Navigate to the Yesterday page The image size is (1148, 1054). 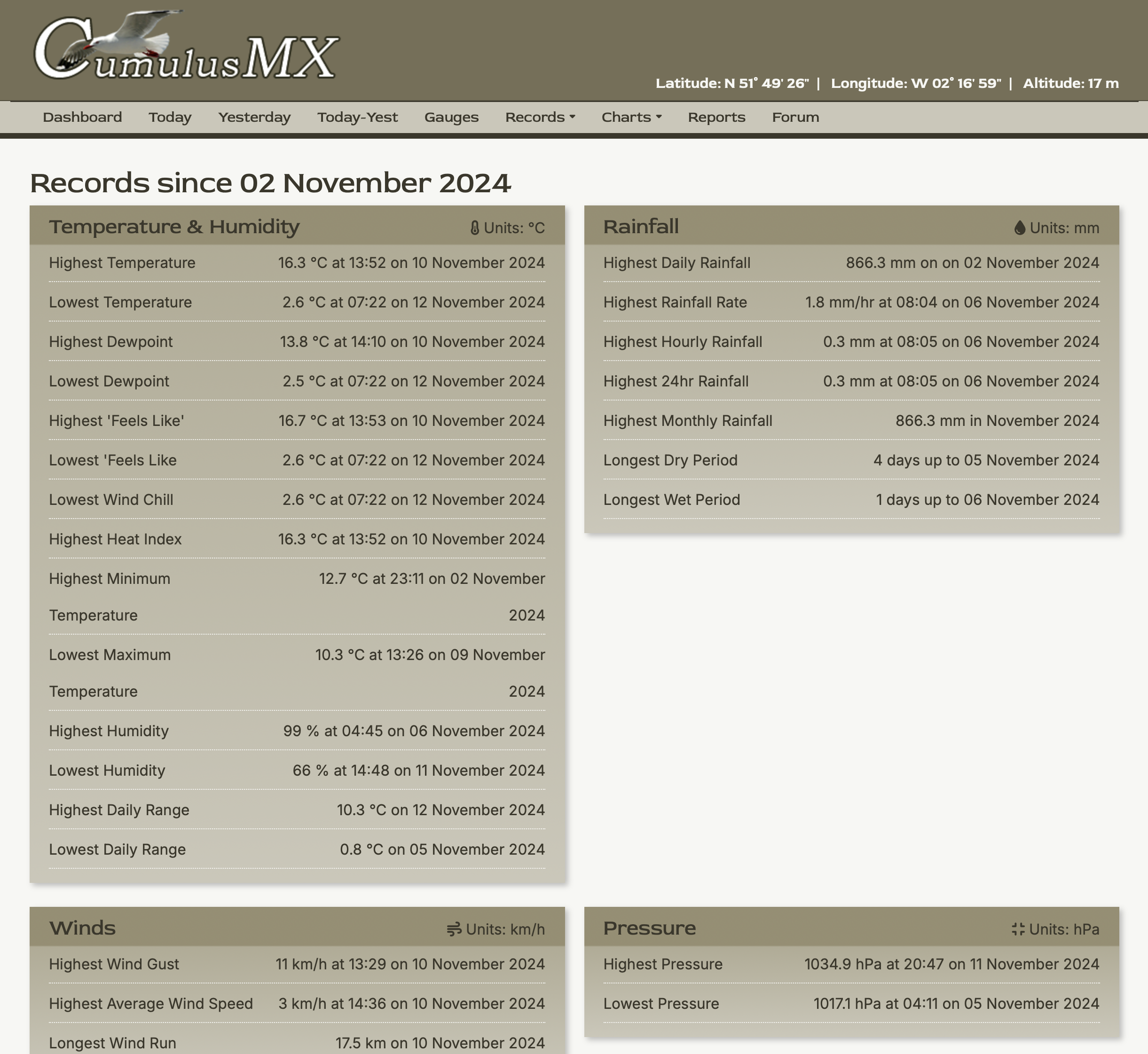[x=254, y=118]
